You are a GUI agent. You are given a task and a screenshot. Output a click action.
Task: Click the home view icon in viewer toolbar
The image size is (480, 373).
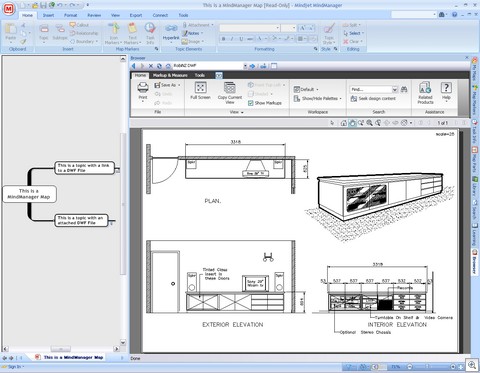pyautogui.click(x=344, y=123)
